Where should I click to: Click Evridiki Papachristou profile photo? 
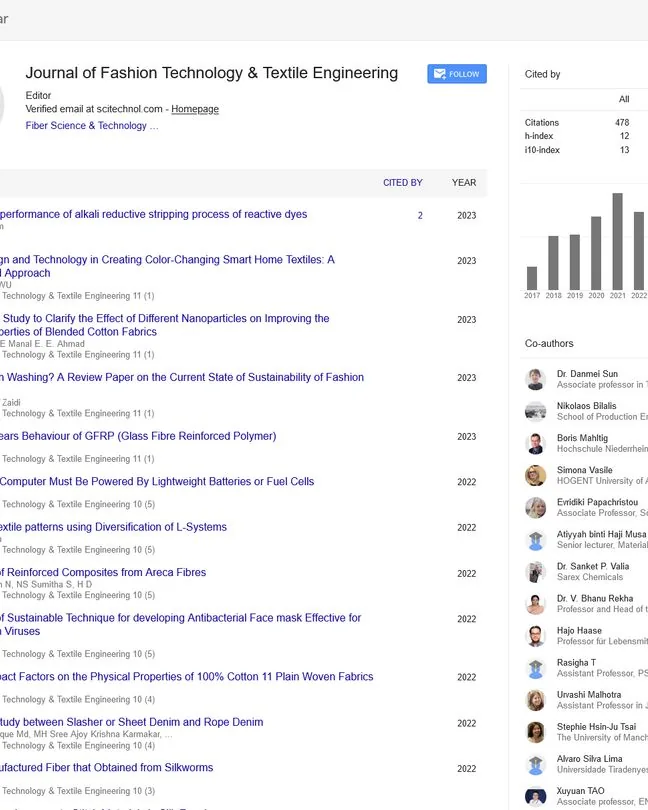click(x=535, y=508)
